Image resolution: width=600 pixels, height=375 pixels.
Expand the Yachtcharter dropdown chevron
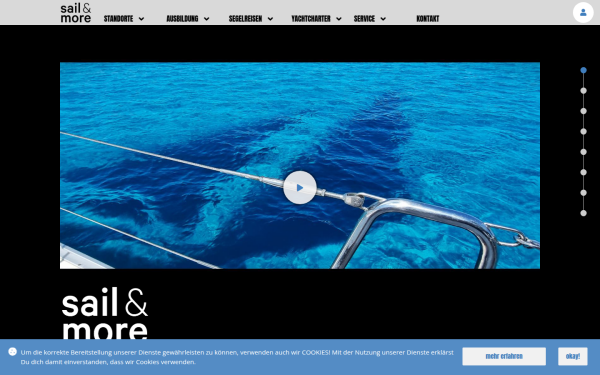coord(339,19)
